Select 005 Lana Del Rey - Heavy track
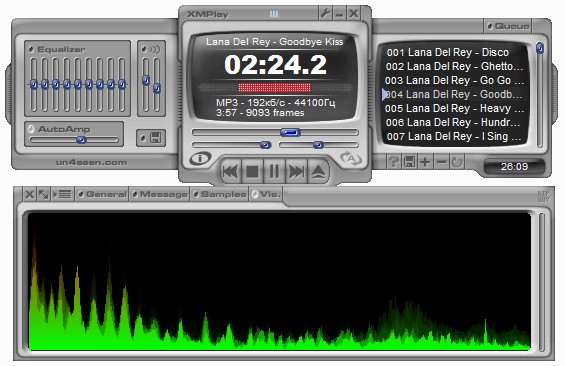 [454, 109]
